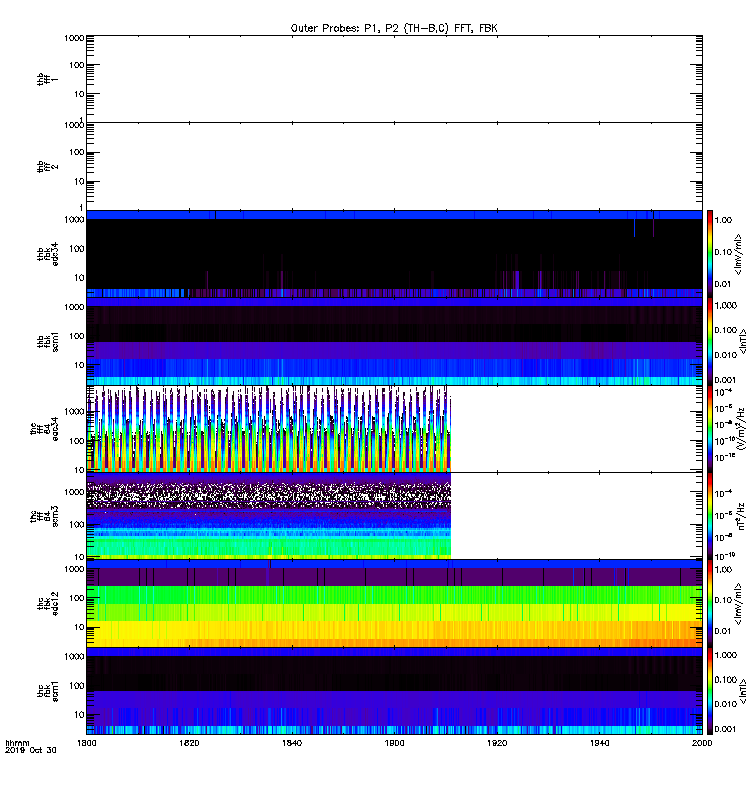The image size is (750, 800).
Task: Click the 1900 time axis label
Action: (x=394, y=743)
